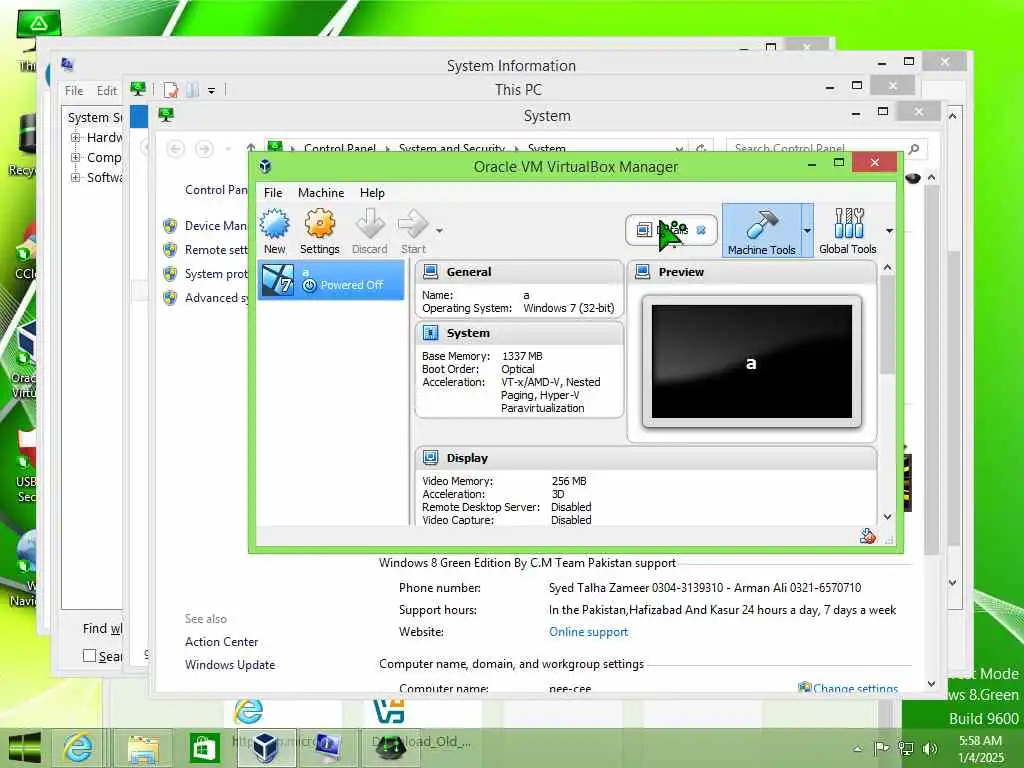
Task: Open the Help menu in VirtualBox
Action: (372, 193)
